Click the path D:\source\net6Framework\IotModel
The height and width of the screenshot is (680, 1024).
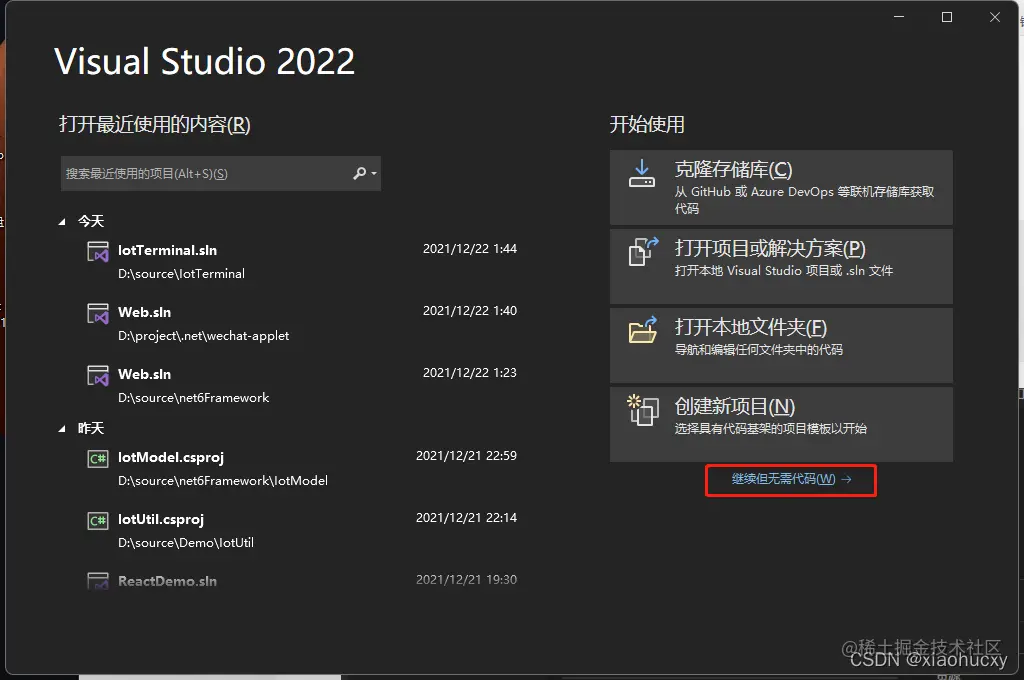pyautogui.click(x=223, y=481)
